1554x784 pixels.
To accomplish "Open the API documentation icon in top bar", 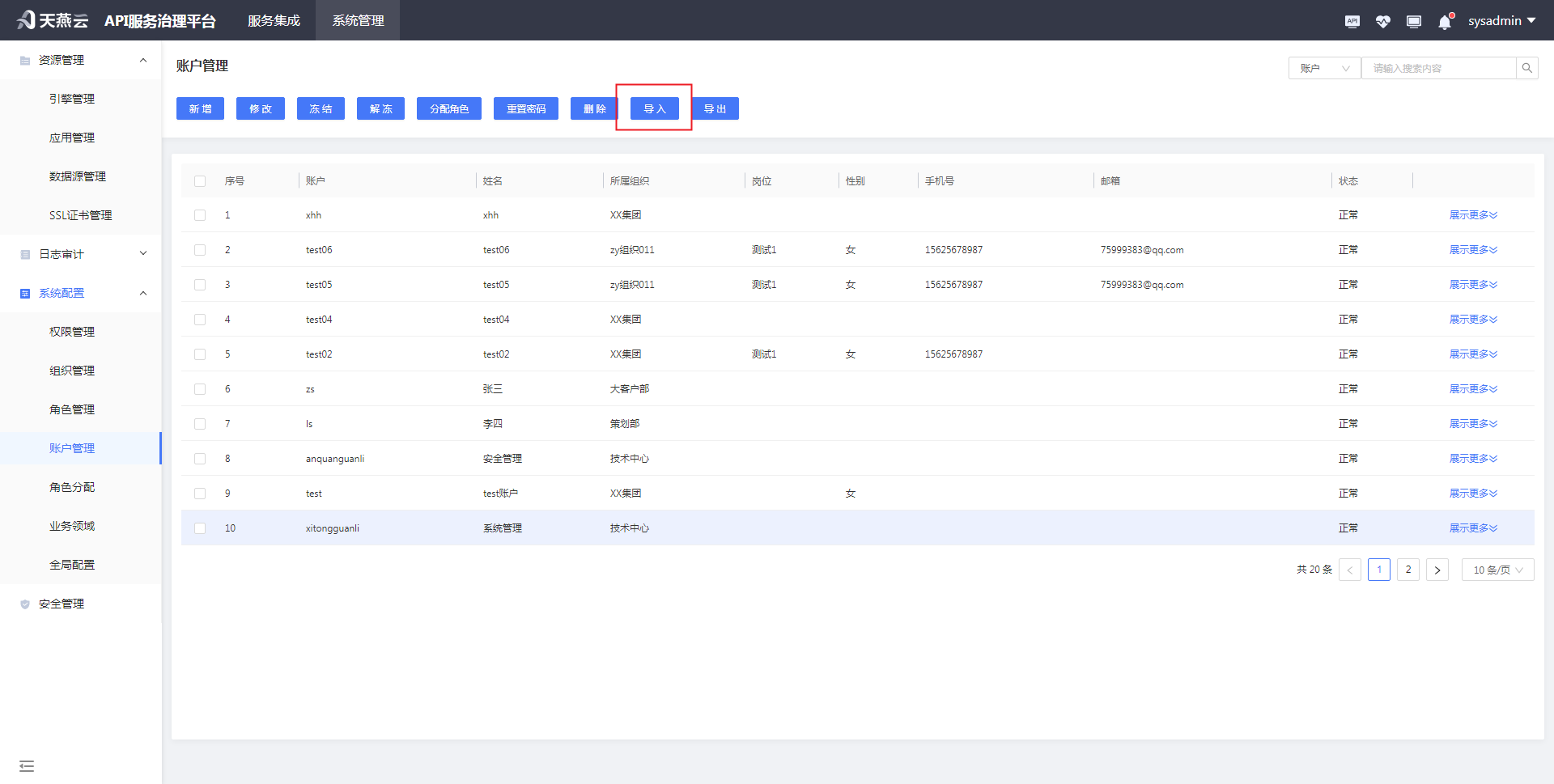I will coord(1352,20).
